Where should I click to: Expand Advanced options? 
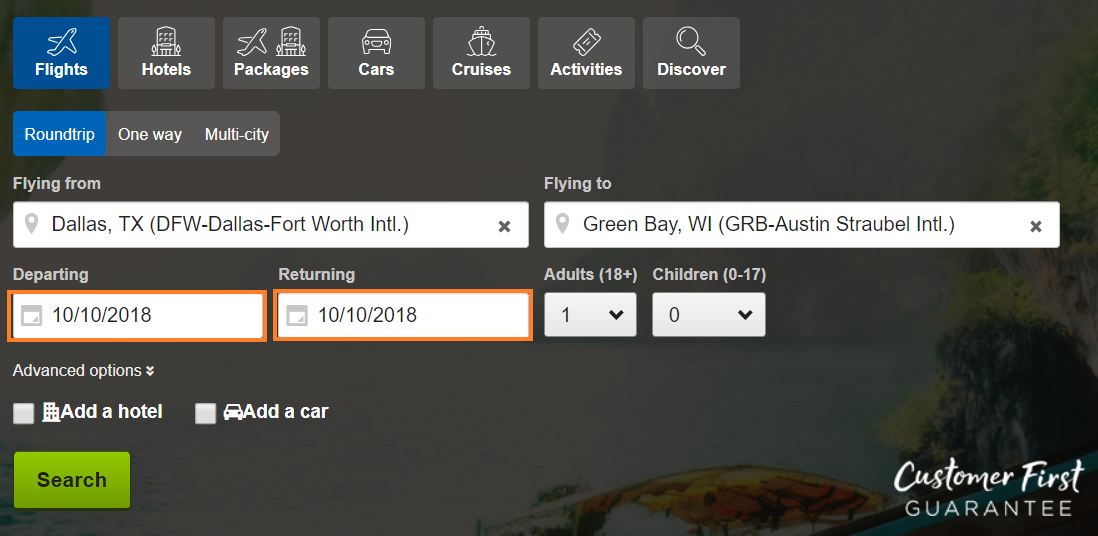pyautogui.click(x=83, y=371)
